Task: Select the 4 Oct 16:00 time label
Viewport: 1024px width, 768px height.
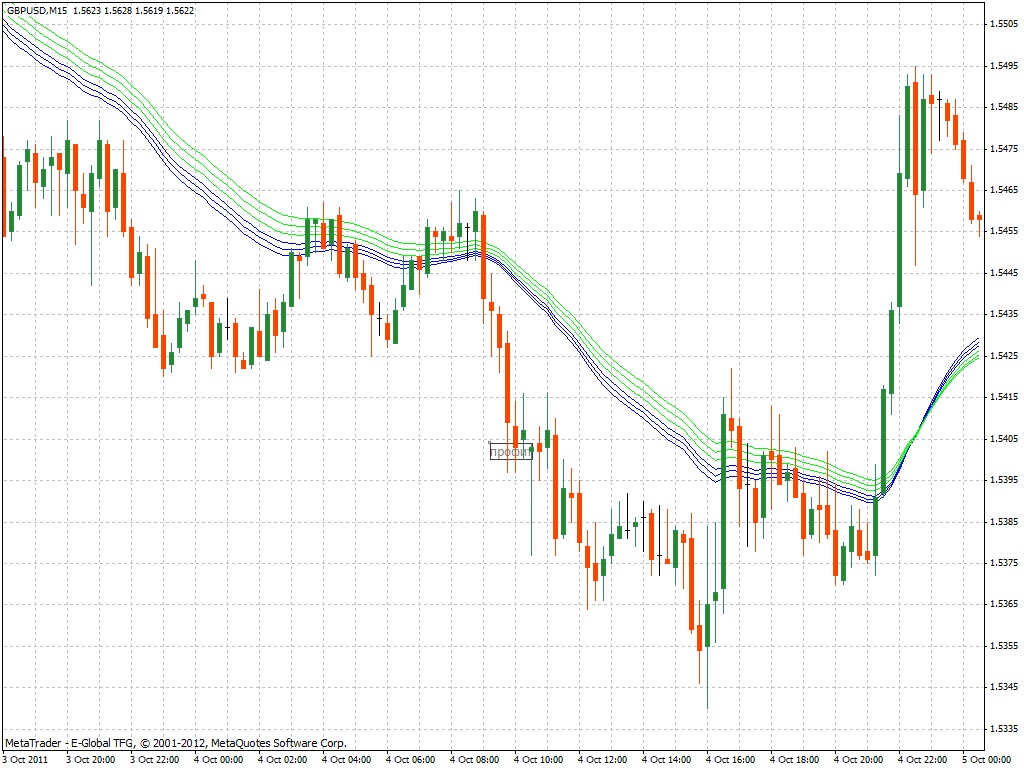Action: coord(731,760)
